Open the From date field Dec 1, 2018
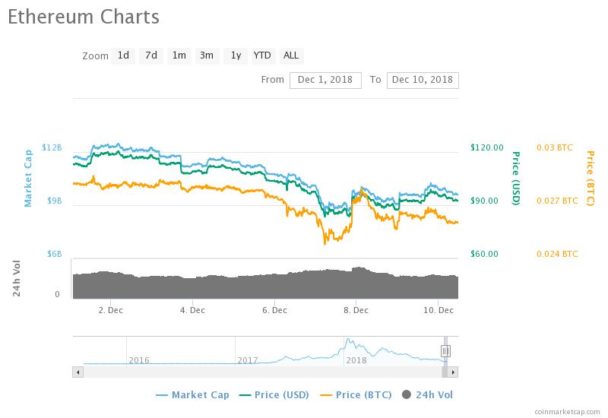This screenshot has width=608, height=418. [325, 80]
